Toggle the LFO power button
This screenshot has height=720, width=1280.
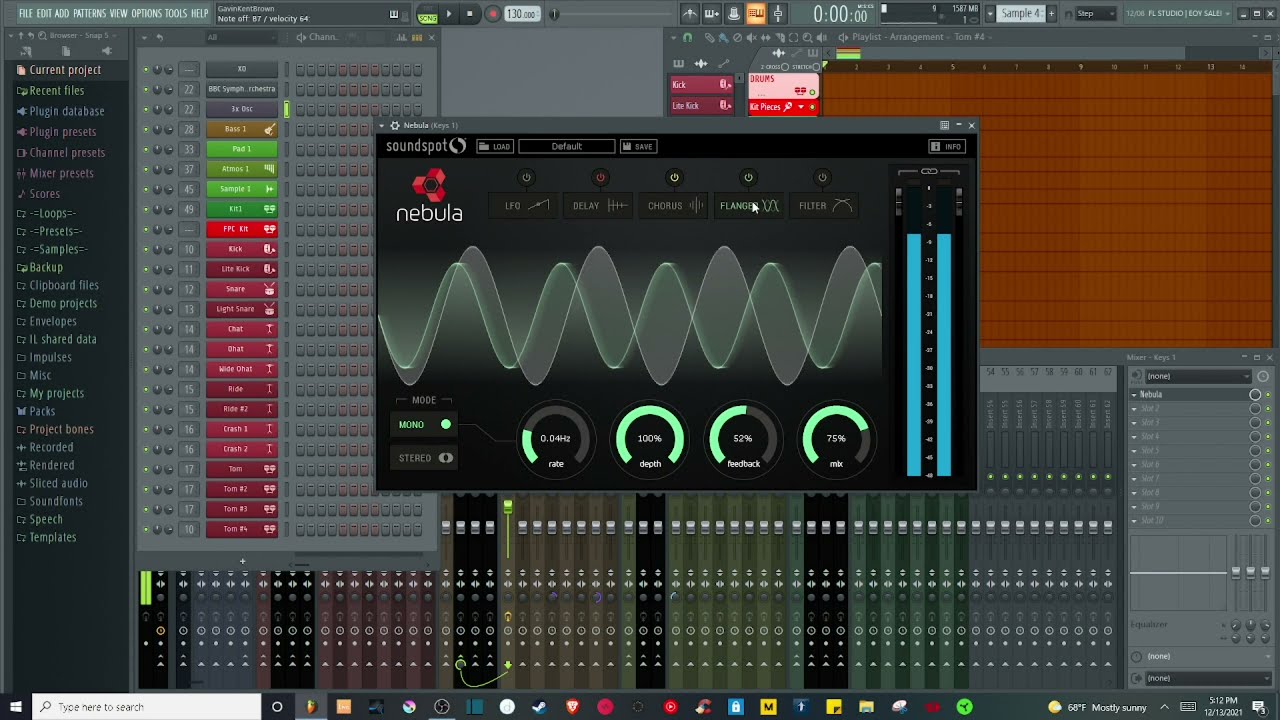pos(526,178)
